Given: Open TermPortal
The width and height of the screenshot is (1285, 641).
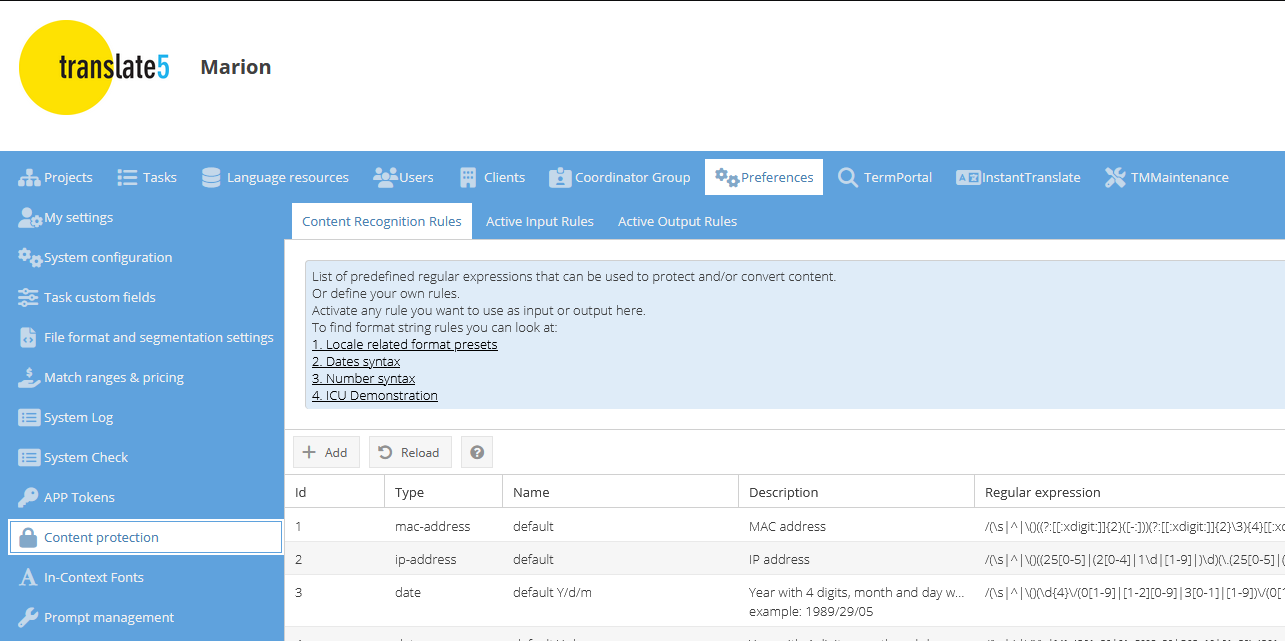Looking at the screenshot, I should (885, 177).
